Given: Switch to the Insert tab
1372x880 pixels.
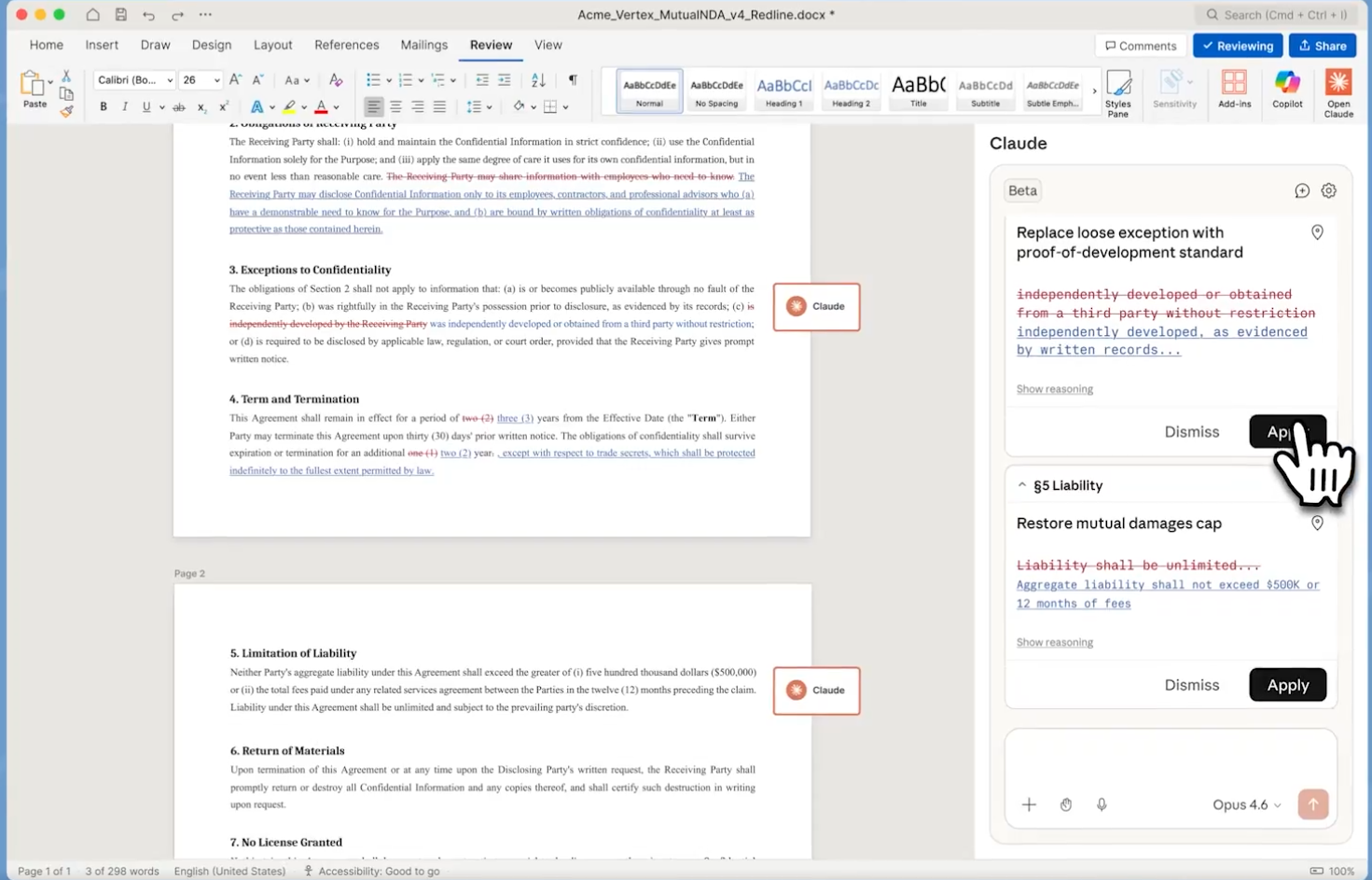Looking at the screenshot, I should pyautogui.click(x=102, y=45).
